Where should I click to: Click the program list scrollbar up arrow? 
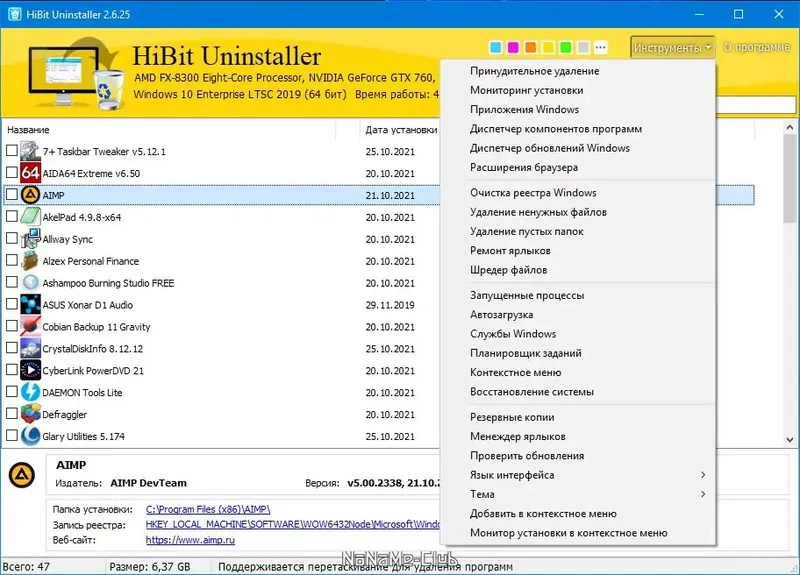pyautogui.click(x=790, y=127)
